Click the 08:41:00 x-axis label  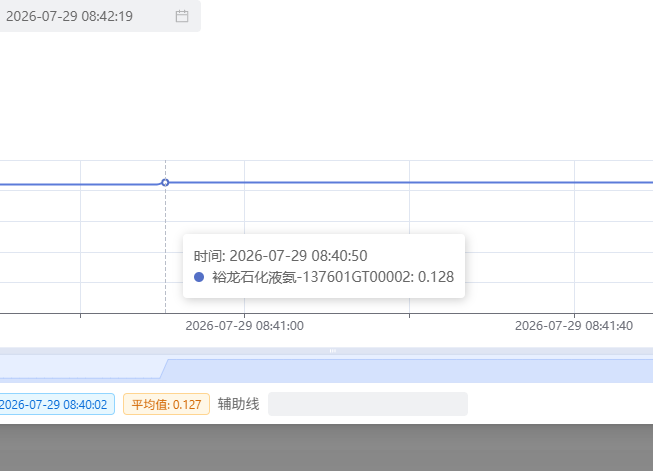(244, 326)
